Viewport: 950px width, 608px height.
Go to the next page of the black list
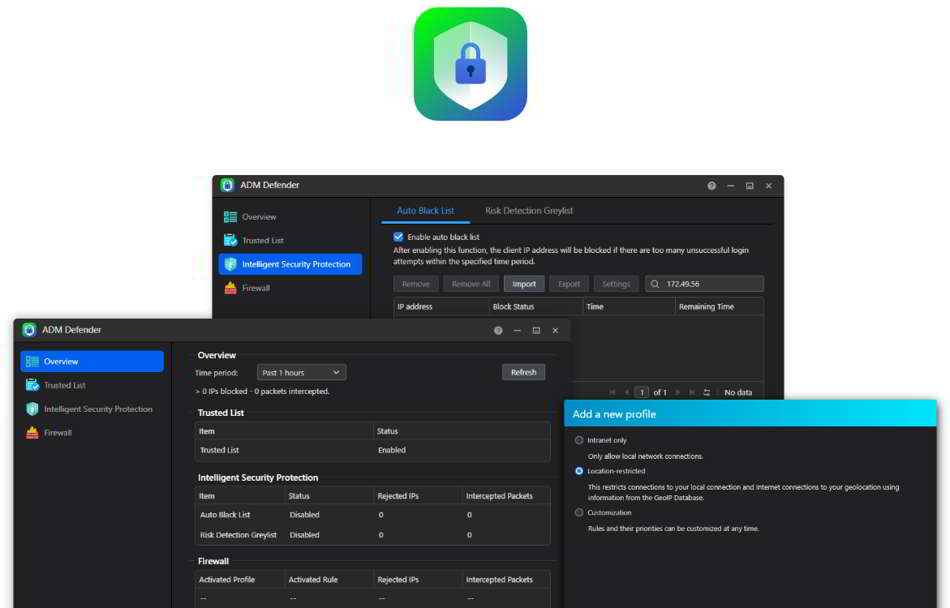click(677, 392)
